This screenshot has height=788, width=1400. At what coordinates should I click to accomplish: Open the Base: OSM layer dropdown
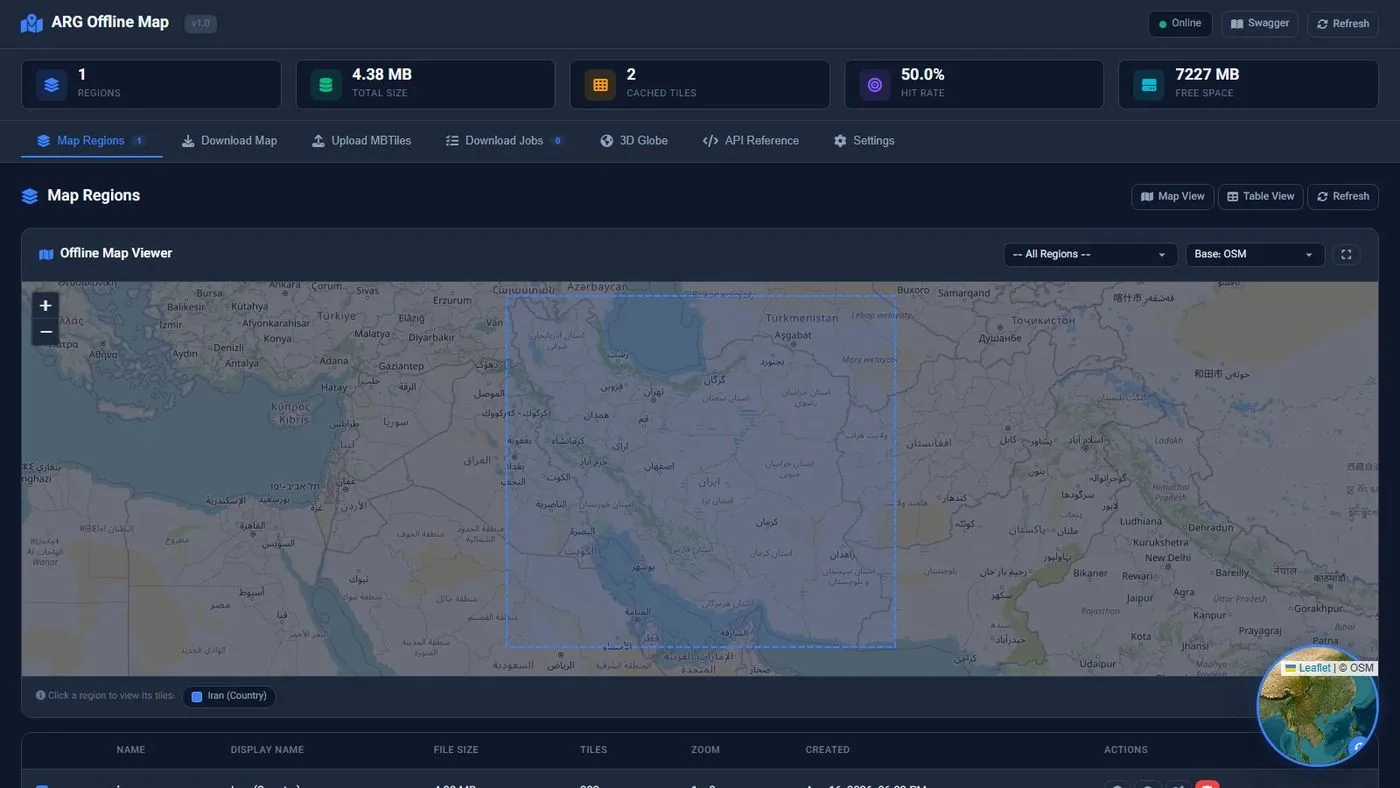(x=1255, y=255)
